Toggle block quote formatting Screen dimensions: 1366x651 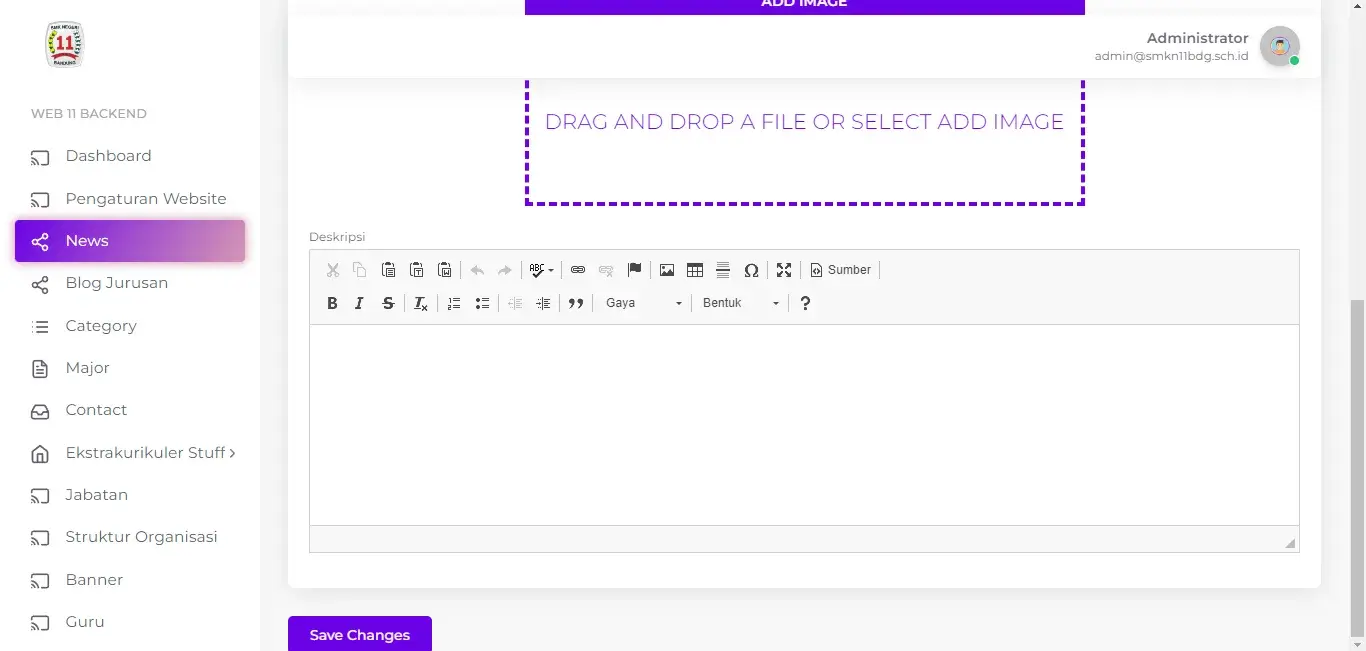click(576, 303)
